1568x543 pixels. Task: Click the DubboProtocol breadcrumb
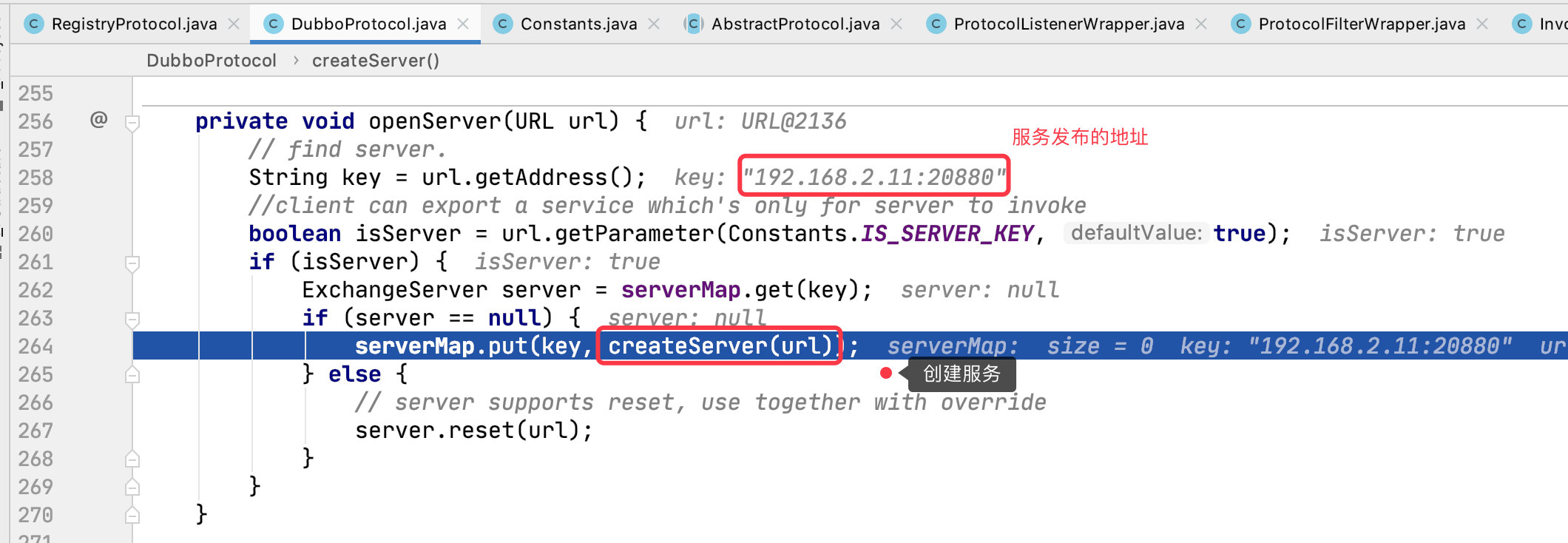click(212, 61)
